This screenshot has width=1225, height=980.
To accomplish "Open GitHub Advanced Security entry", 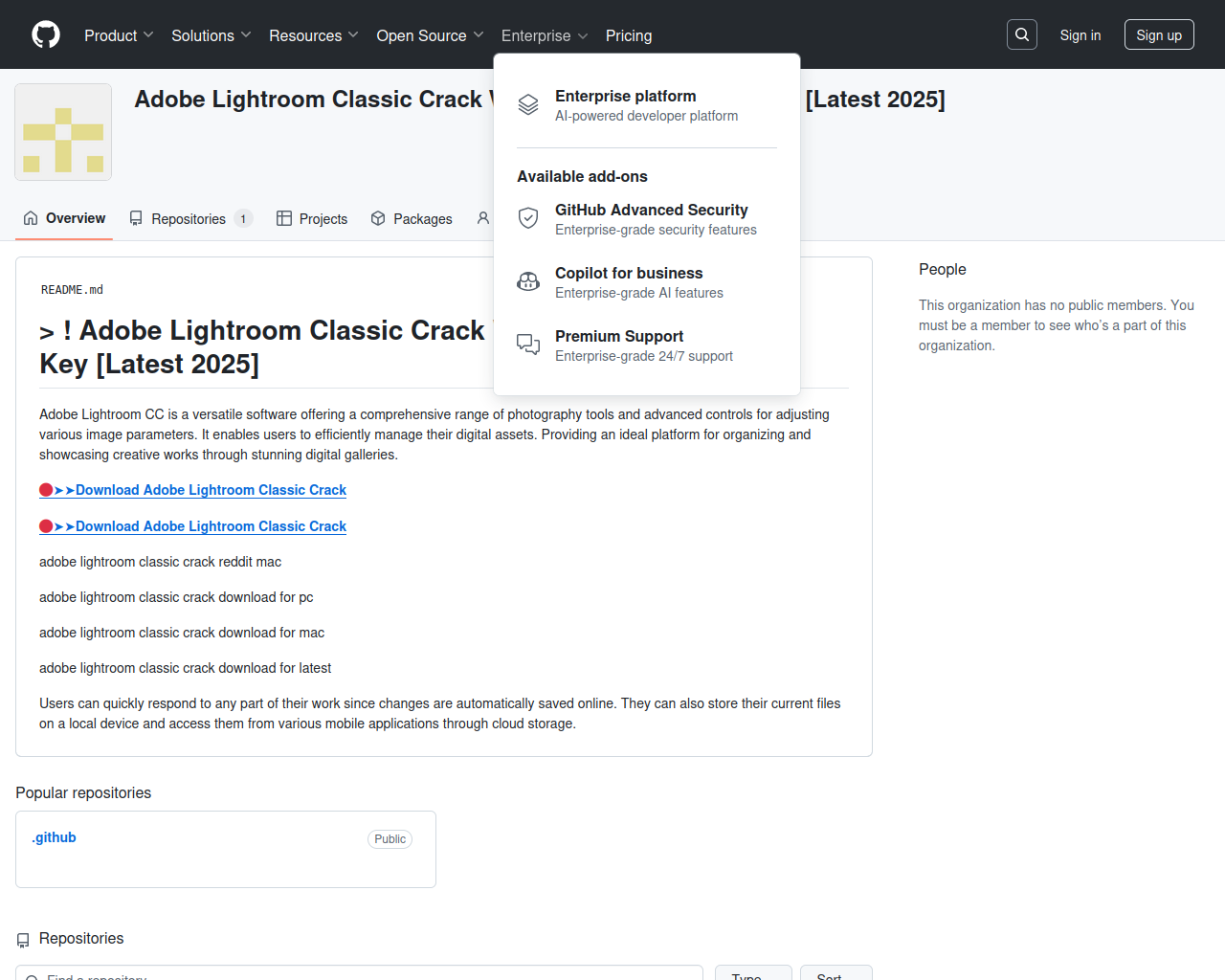I will click(647, 219).
